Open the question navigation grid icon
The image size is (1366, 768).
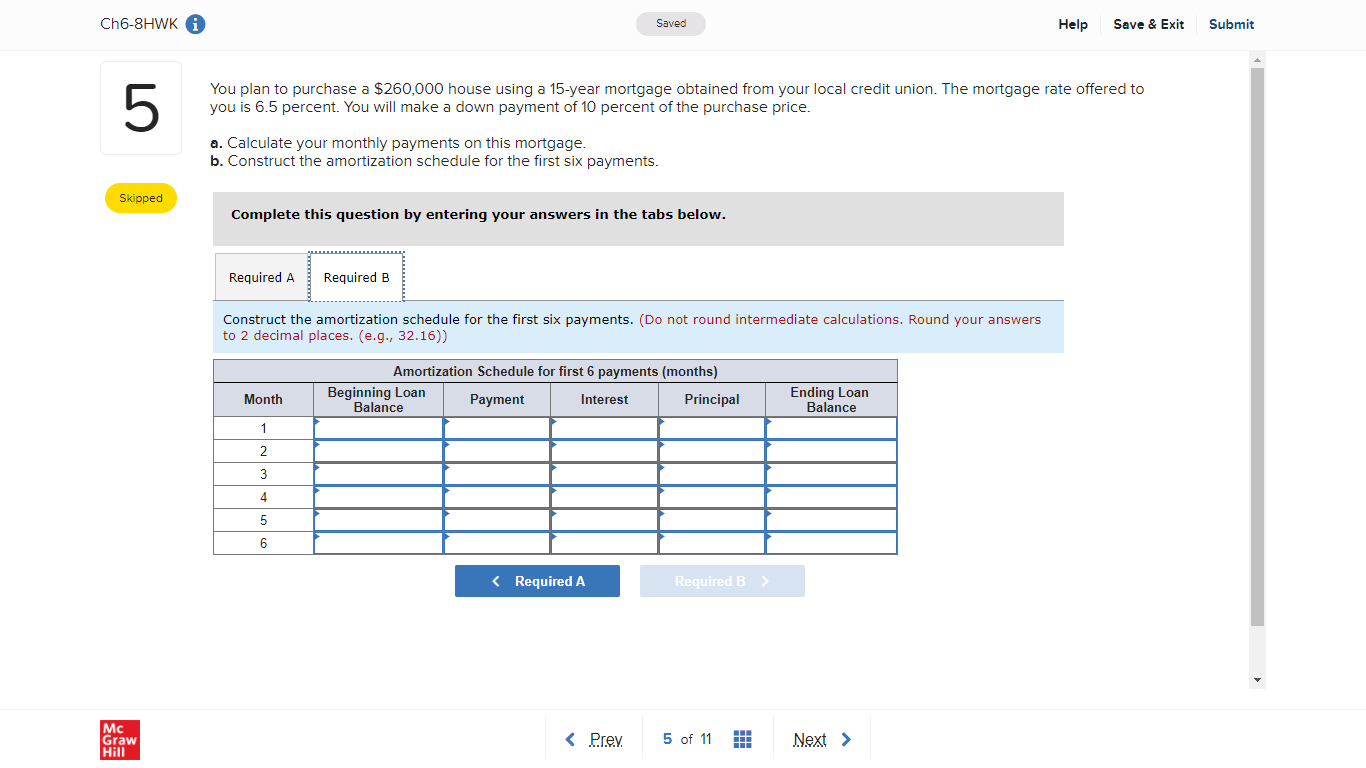tap(742, 738)
